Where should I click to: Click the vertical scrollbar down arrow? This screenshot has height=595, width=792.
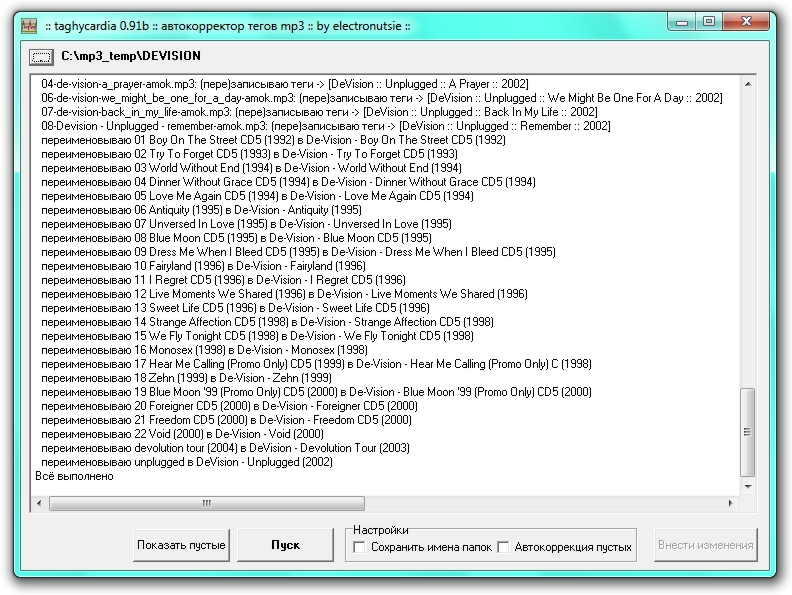748,486
